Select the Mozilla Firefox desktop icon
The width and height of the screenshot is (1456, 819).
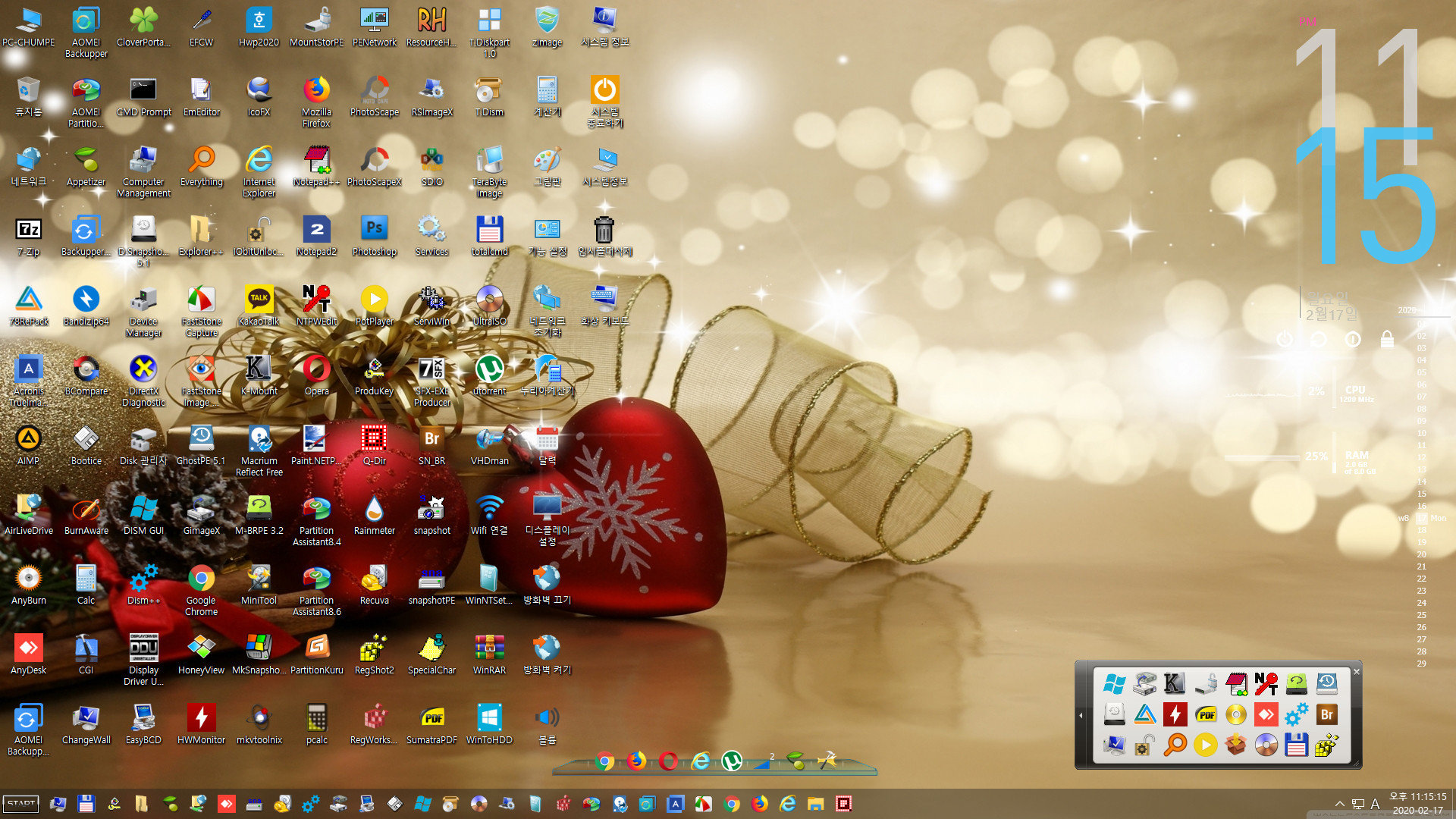[x=316, y=102]
